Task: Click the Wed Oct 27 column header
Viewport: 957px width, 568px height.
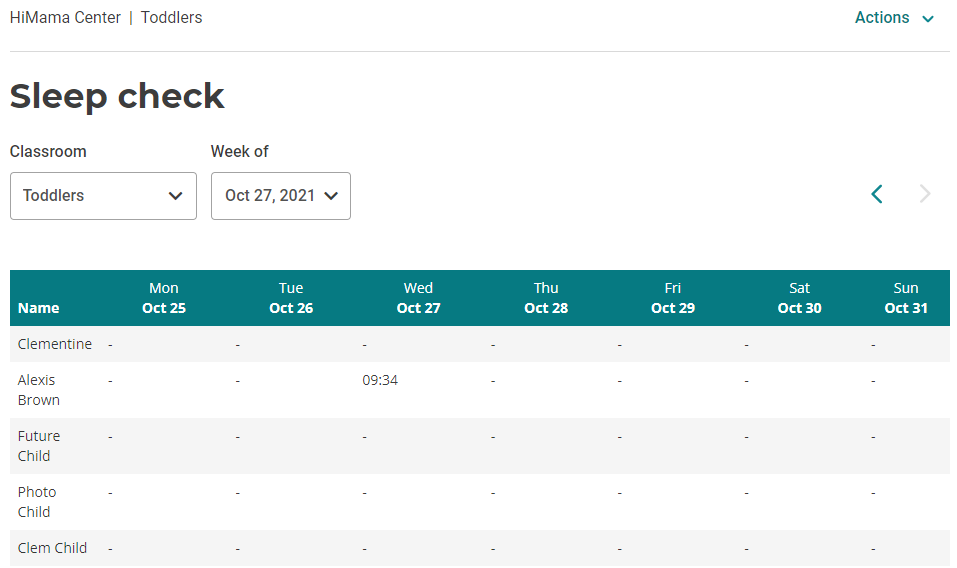Action: tap(418, 298)
